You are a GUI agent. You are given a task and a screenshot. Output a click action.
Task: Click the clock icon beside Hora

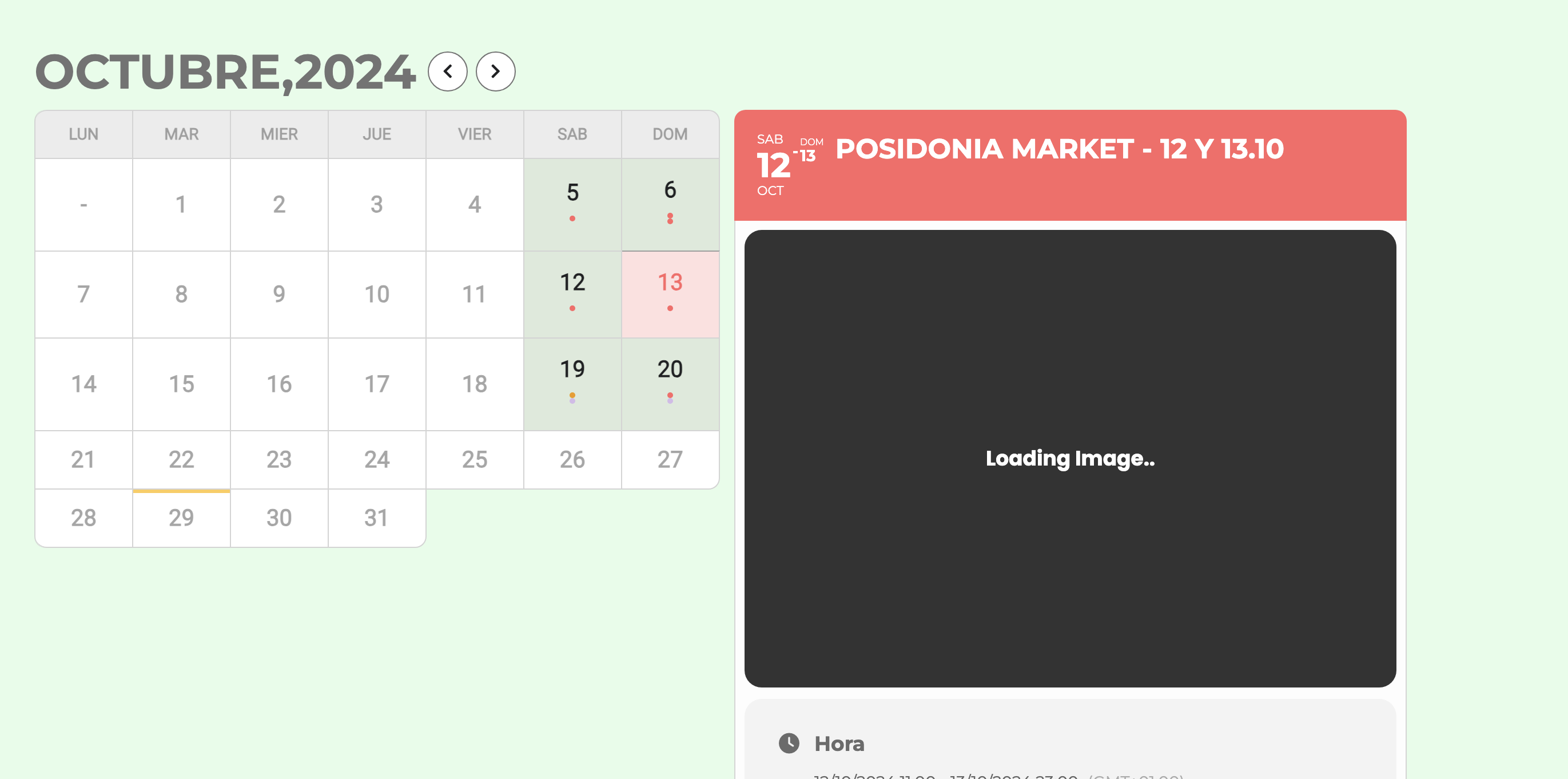pos(789,743)
